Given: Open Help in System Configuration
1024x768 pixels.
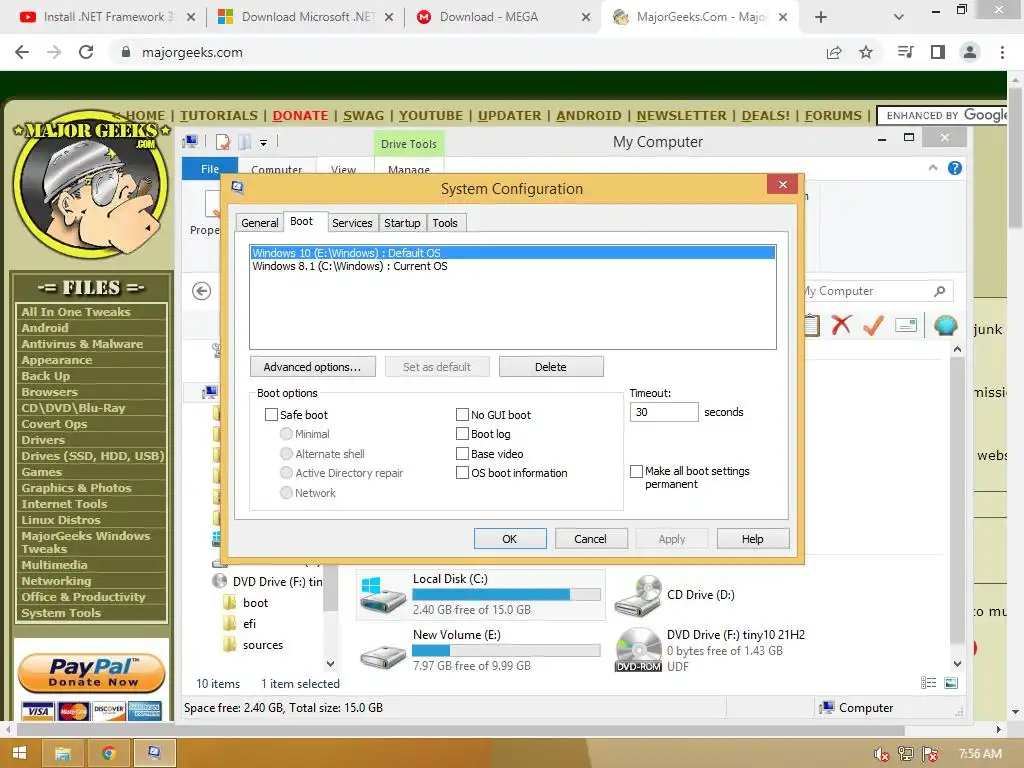Looking at the screenshot, I should point(753,539).
